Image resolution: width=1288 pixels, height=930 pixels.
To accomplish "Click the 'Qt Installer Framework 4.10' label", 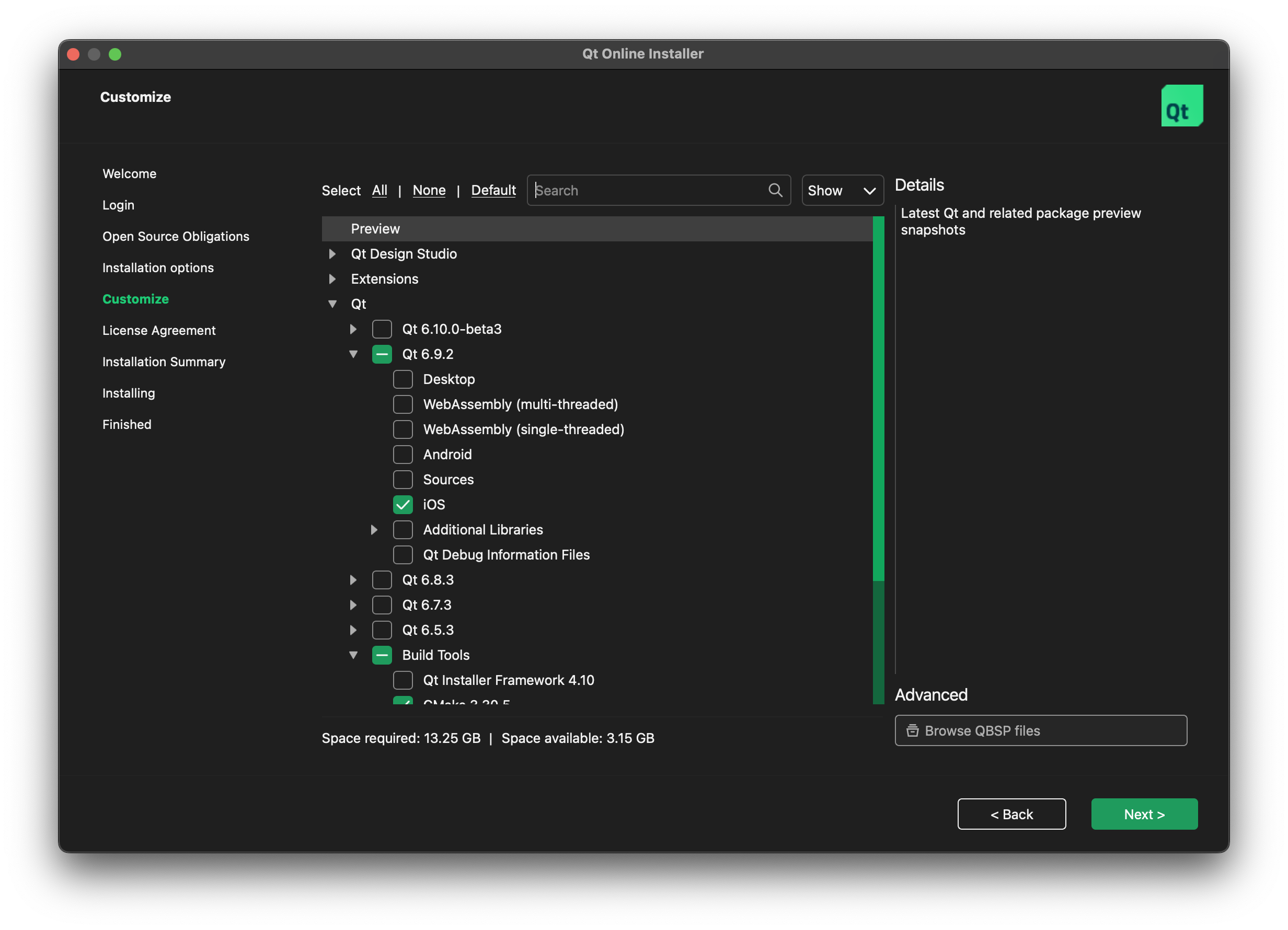I will click(508, 680).
